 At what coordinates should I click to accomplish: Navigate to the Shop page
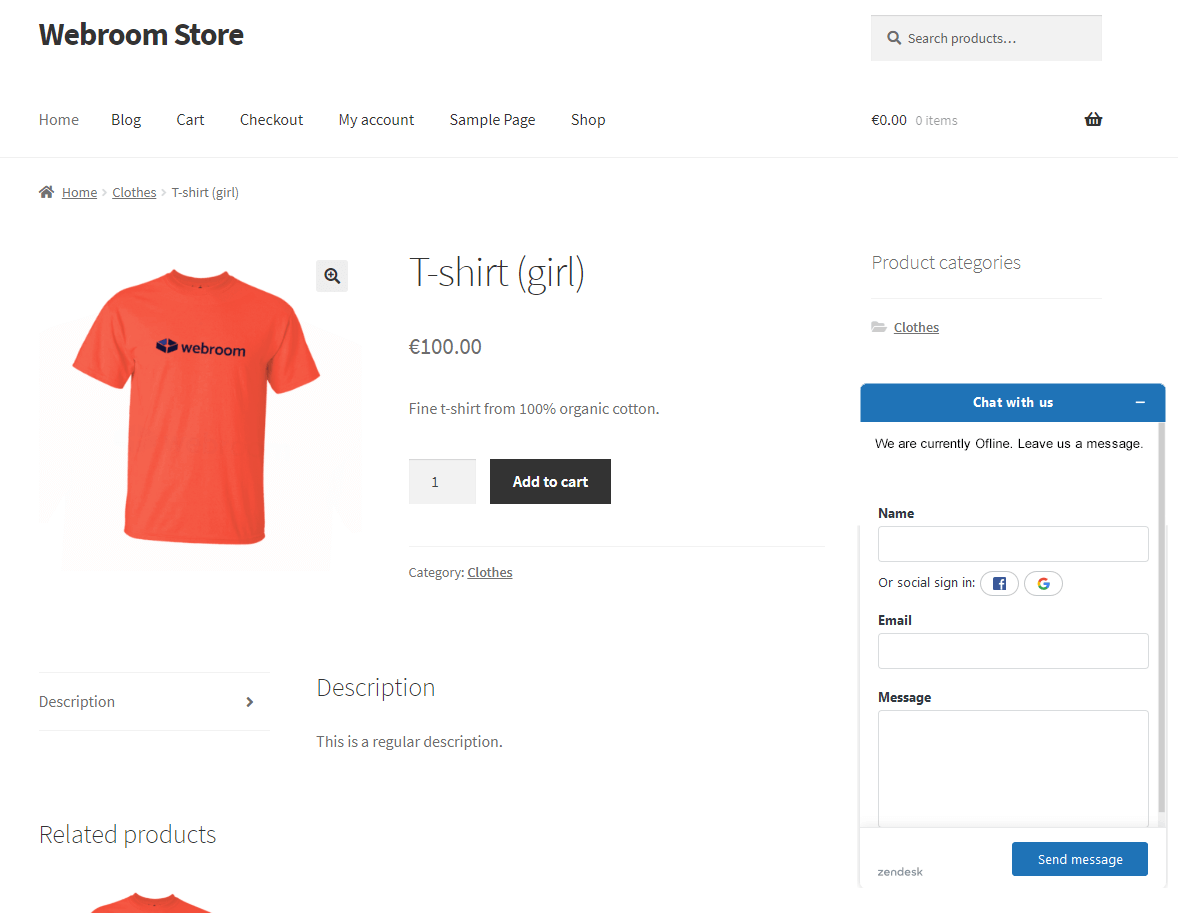click(x=588, y=119)
